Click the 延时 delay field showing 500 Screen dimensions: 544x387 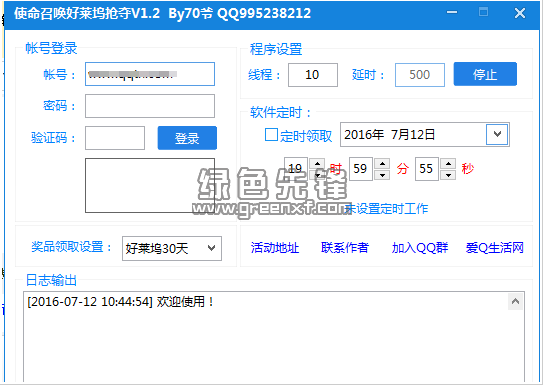pyautogui.click(x=420, y=75)
